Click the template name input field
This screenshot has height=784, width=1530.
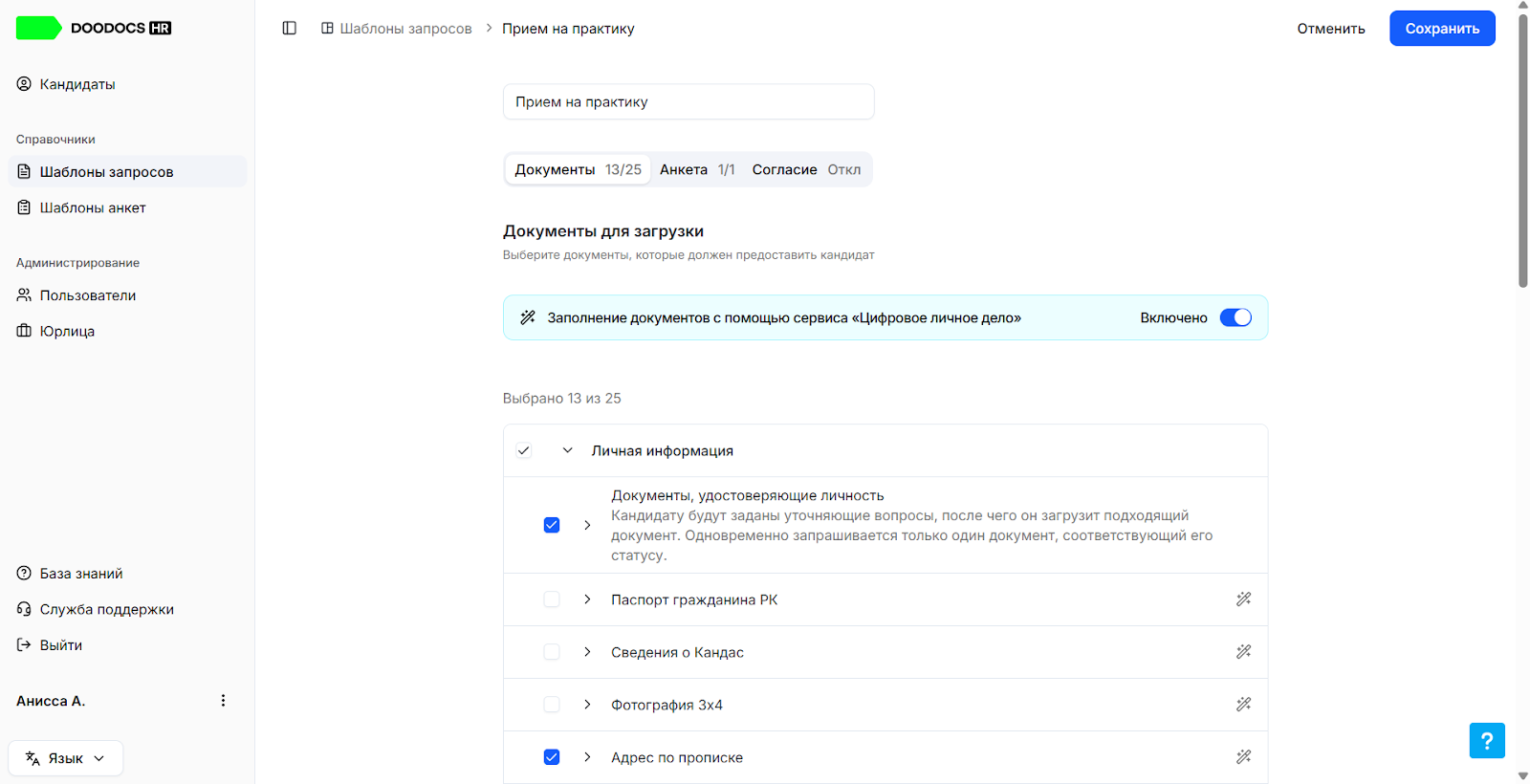pos(688,101)
